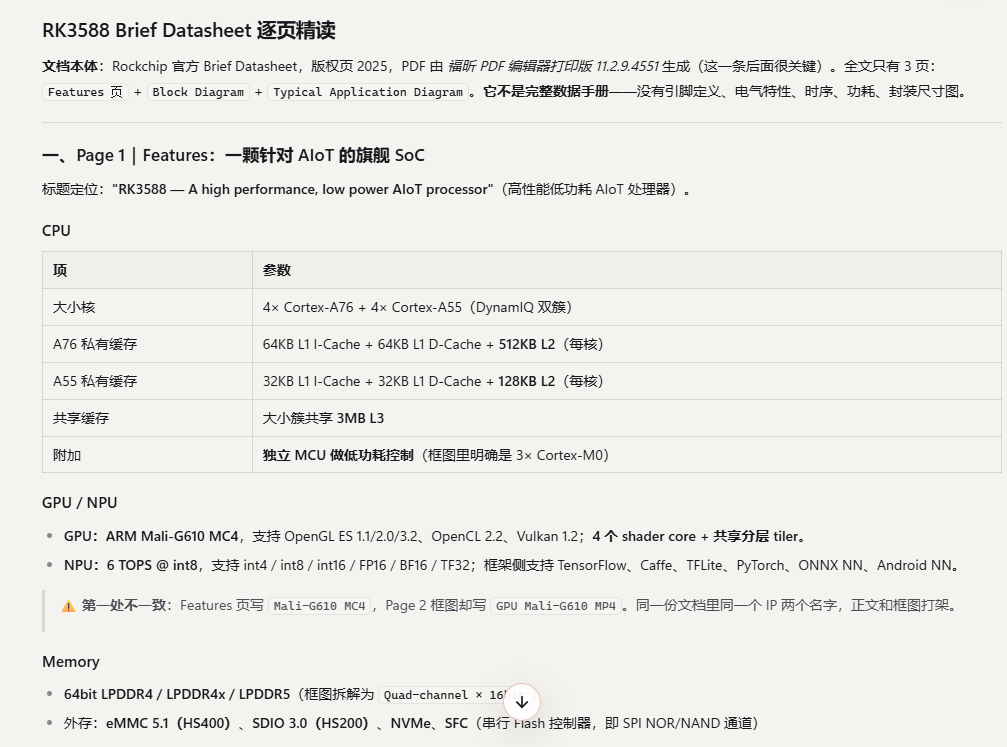This screenshot has height=747, width=1007.
Task: Click the table cell 共享缓存
Action: point(147,418)
